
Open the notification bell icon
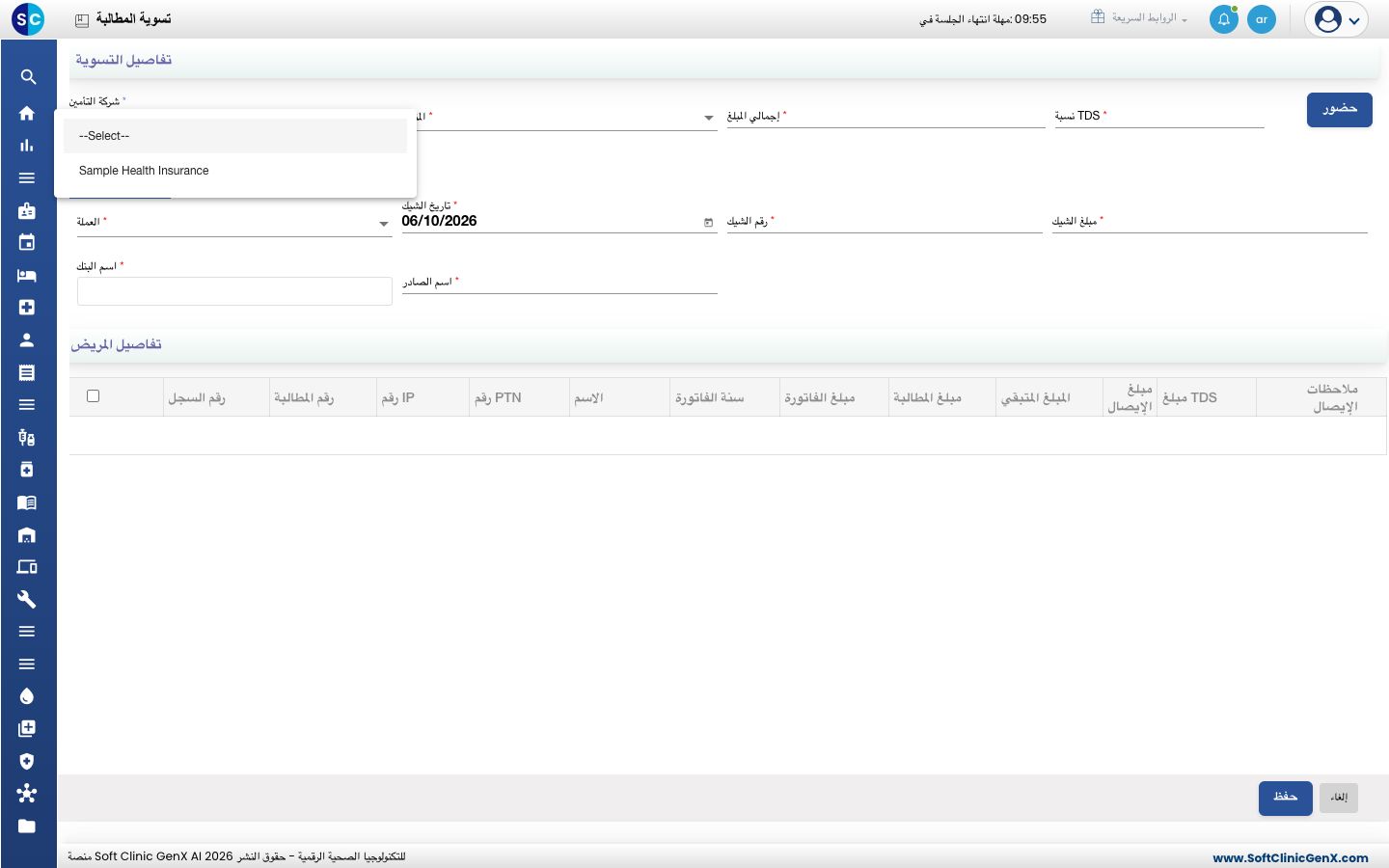pyautogui.click(x=1224, y=19)
